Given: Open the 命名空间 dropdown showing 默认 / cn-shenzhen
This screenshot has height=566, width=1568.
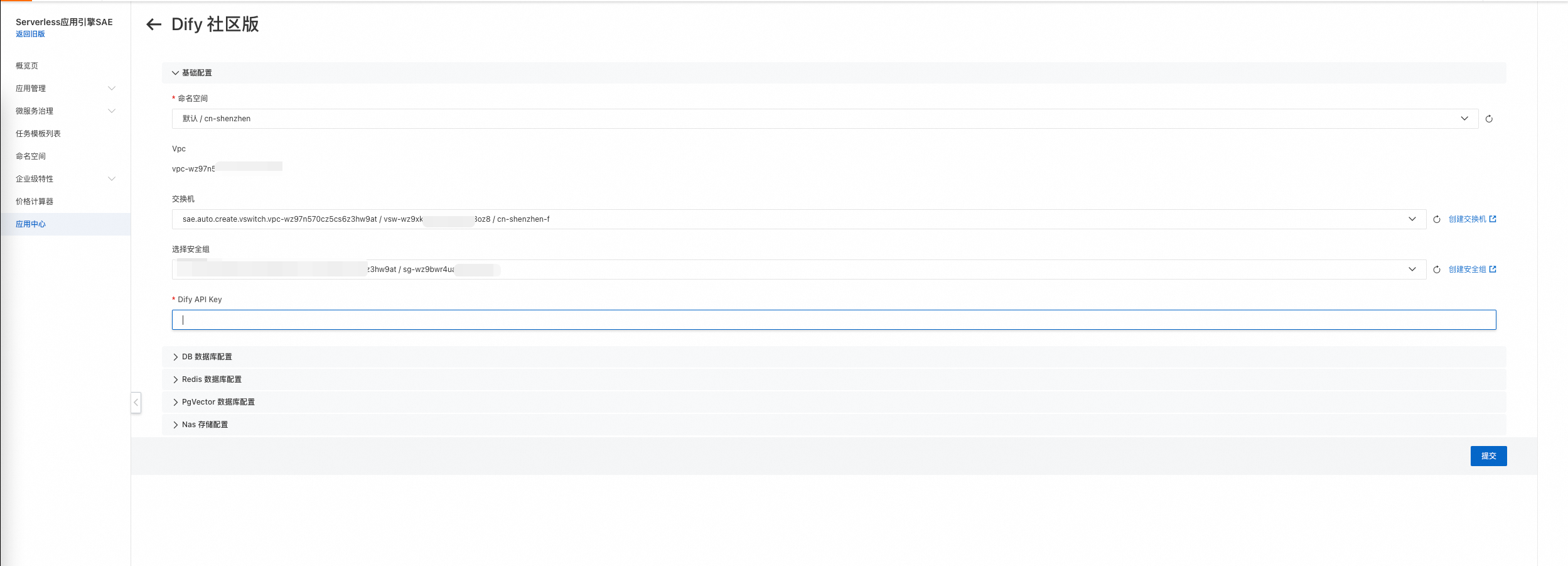Looking at the screenshot, I should click(825, 119).
